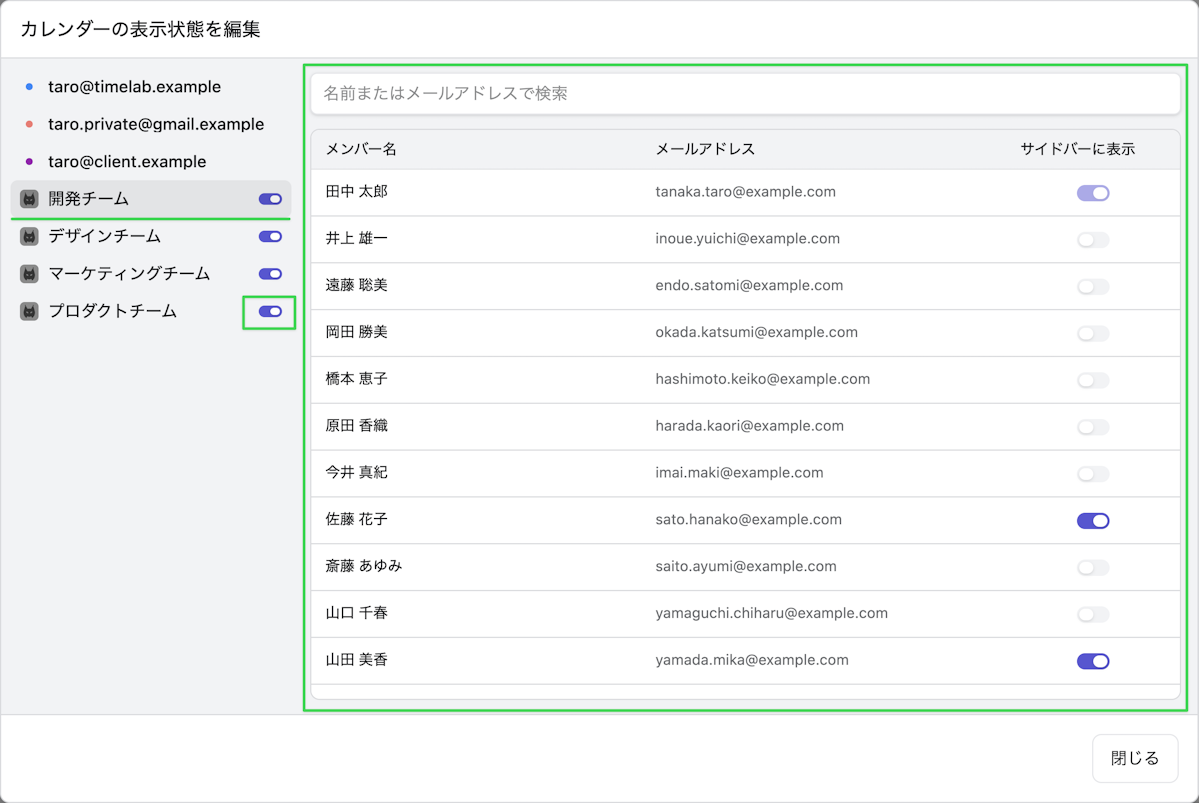The image size is (1199, 803).
Task: Disable sidebar display for 山田 美香
Action: [x=1093, y=661]
